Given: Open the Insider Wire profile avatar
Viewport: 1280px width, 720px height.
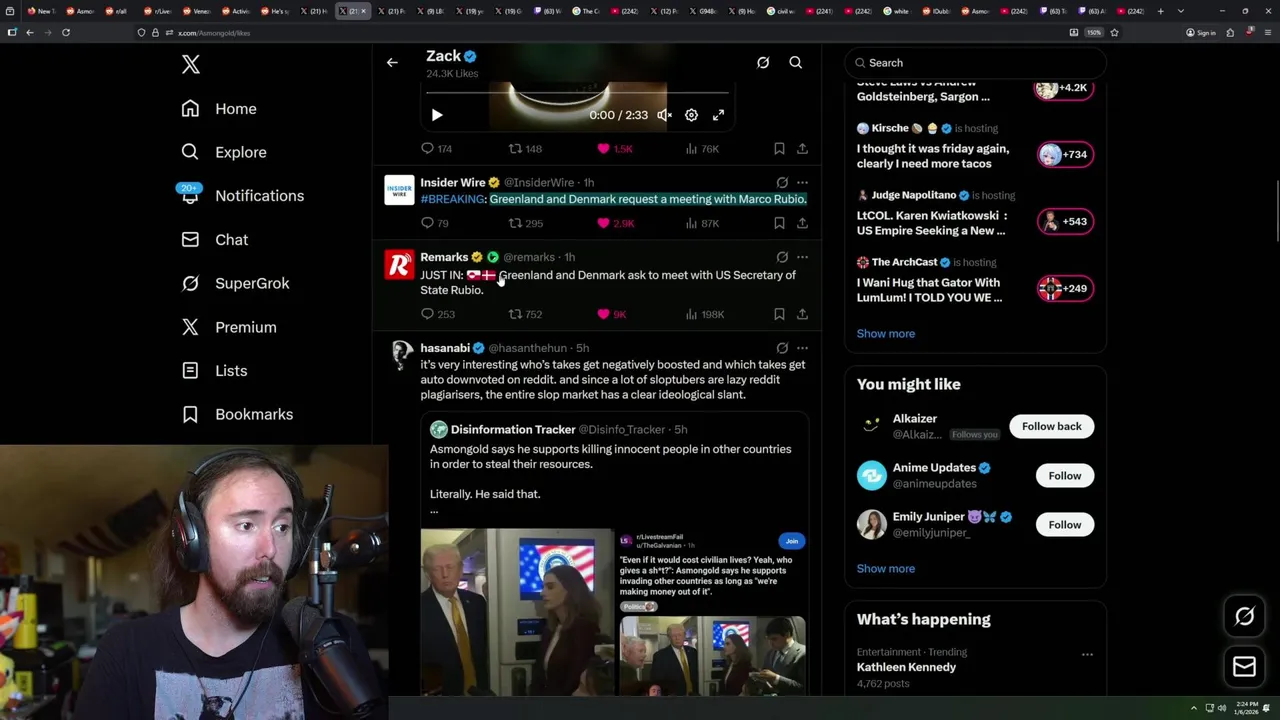Looking at the screenshot, I should click(x=399, y=190).
